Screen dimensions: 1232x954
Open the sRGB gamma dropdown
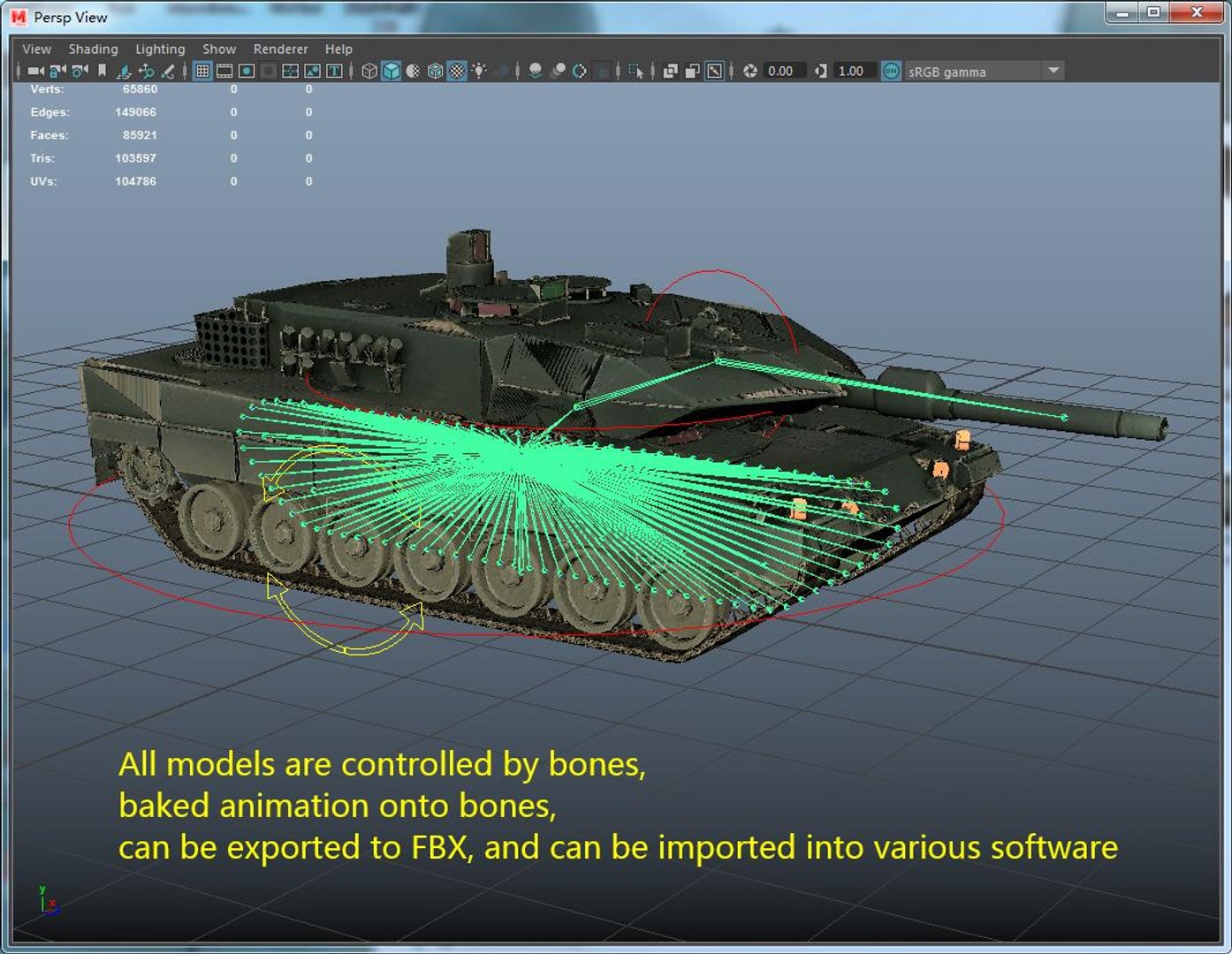point(985,71)
